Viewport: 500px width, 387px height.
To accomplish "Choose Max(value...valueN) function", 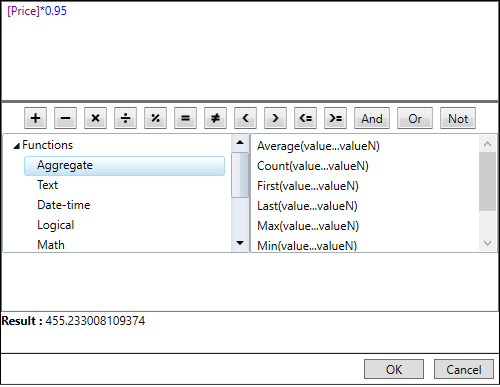I will tap(308, 226).
